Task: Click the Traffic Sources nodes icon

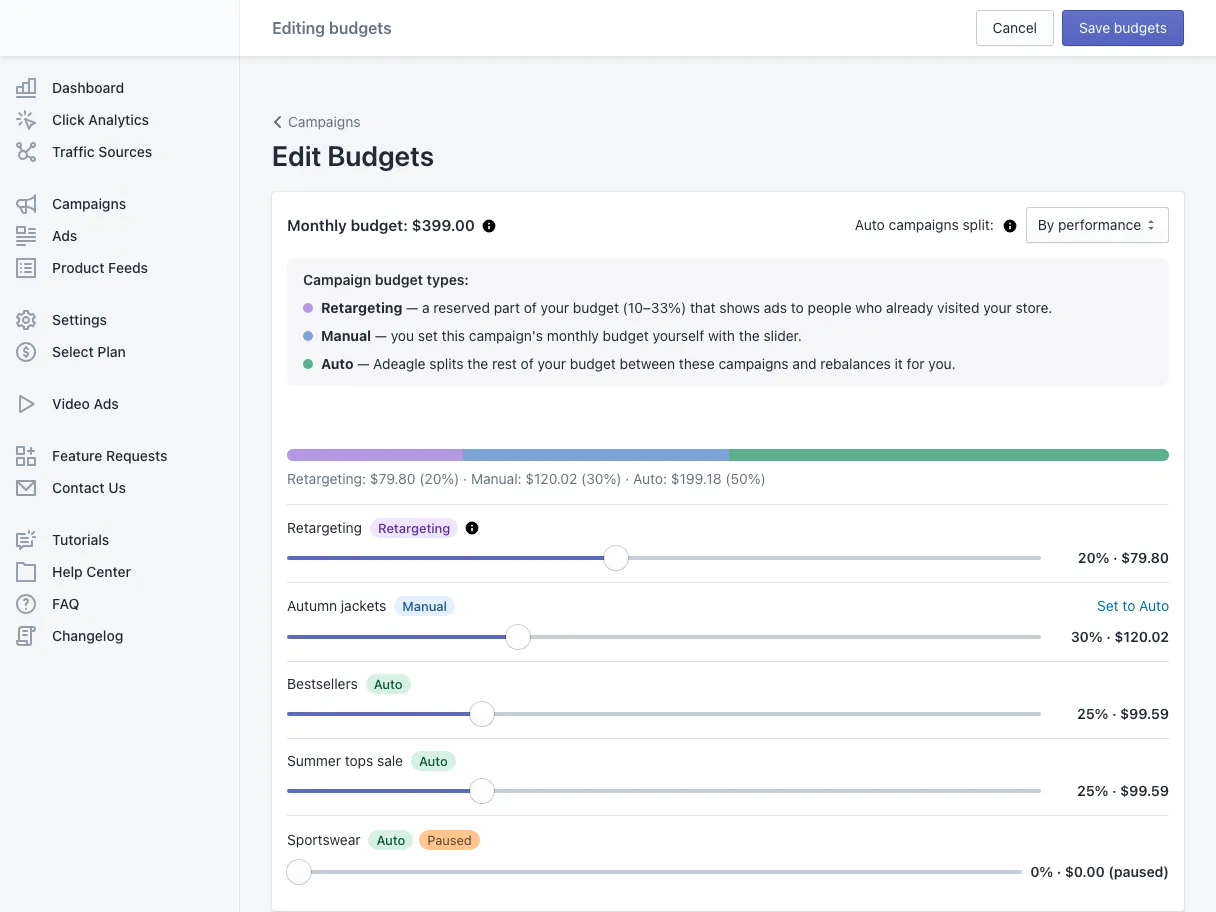Action: tap(26, 152)
